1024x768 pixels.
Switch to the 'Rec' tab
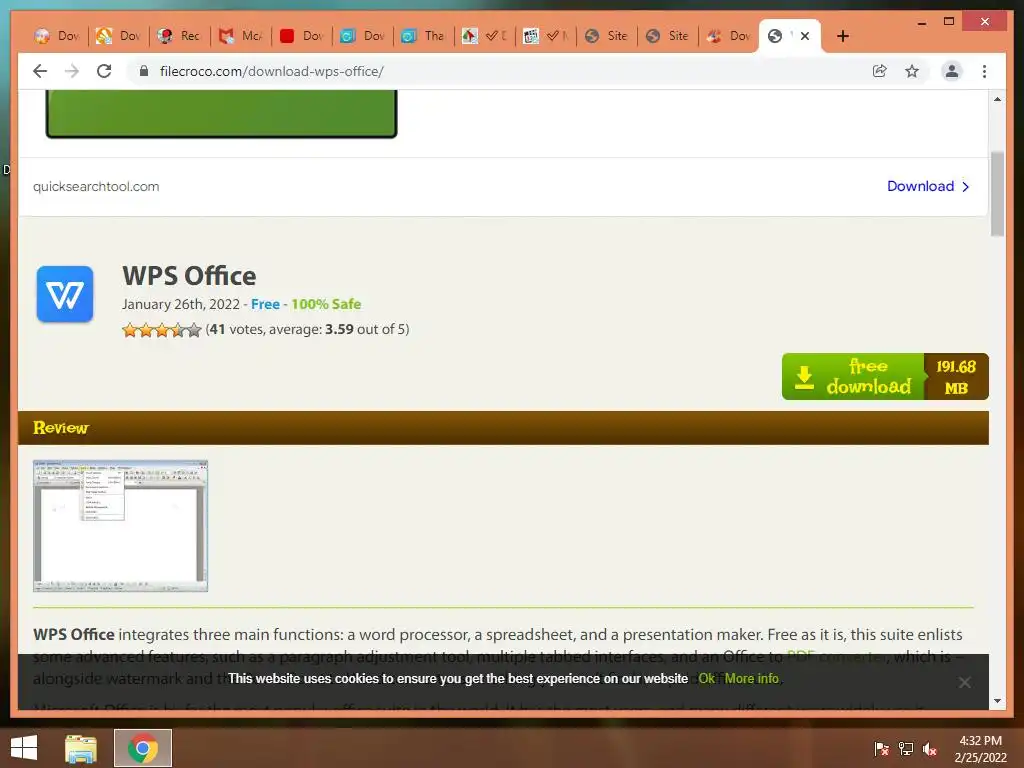[180, 36]
